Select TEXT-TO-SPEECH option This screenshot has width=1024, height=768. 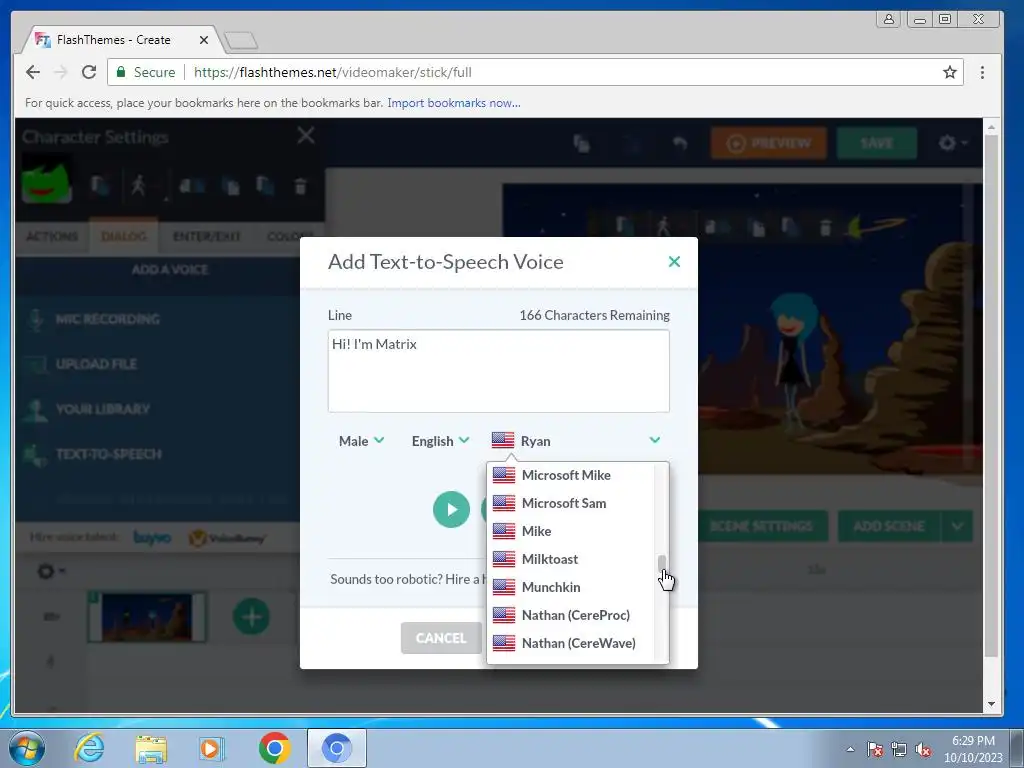pos(108,454)
